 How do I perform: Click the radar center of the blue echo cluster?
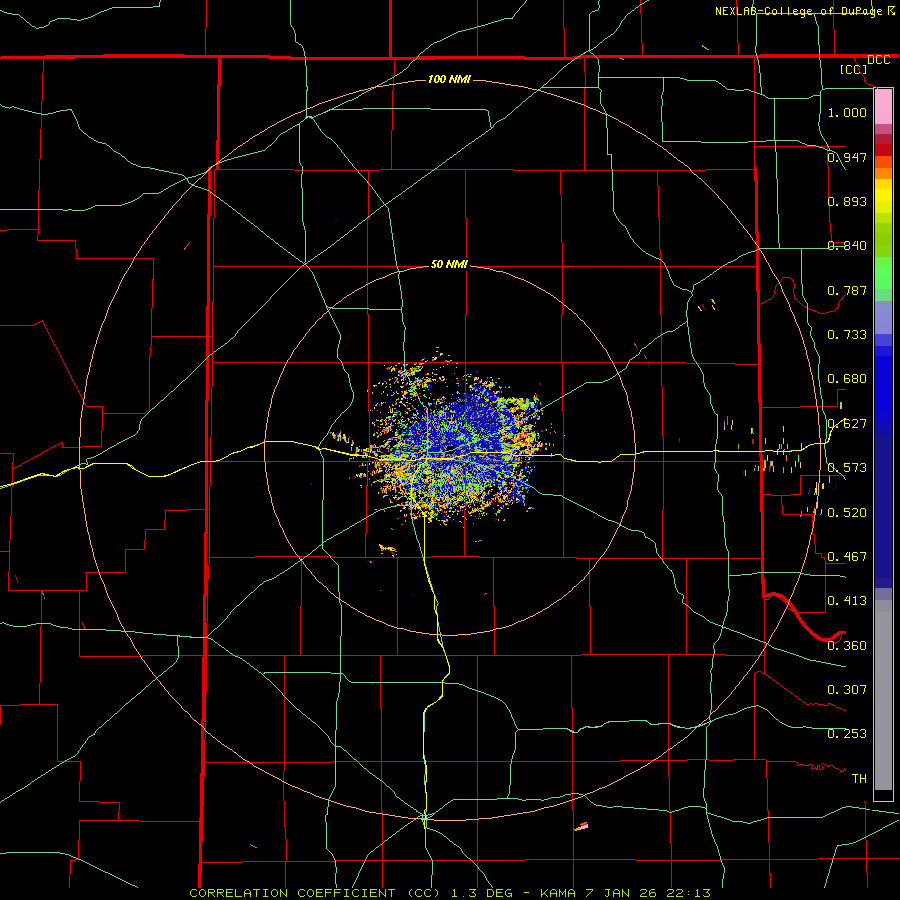coord(449,449)
